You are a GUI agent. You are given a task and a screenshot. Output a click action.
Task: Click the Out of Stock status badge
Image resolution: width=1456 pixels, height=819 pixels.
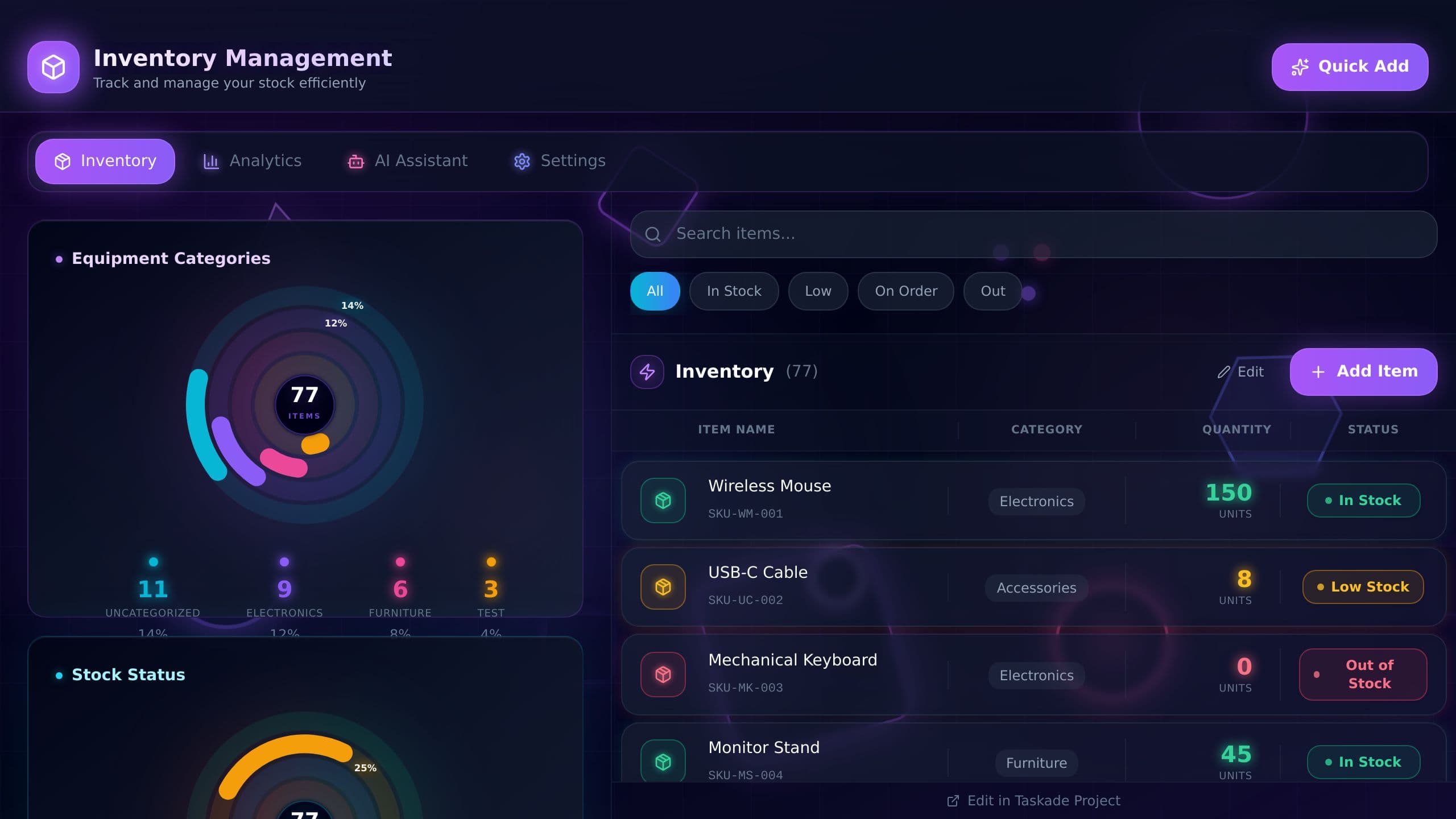click(x=1364, y=675)
